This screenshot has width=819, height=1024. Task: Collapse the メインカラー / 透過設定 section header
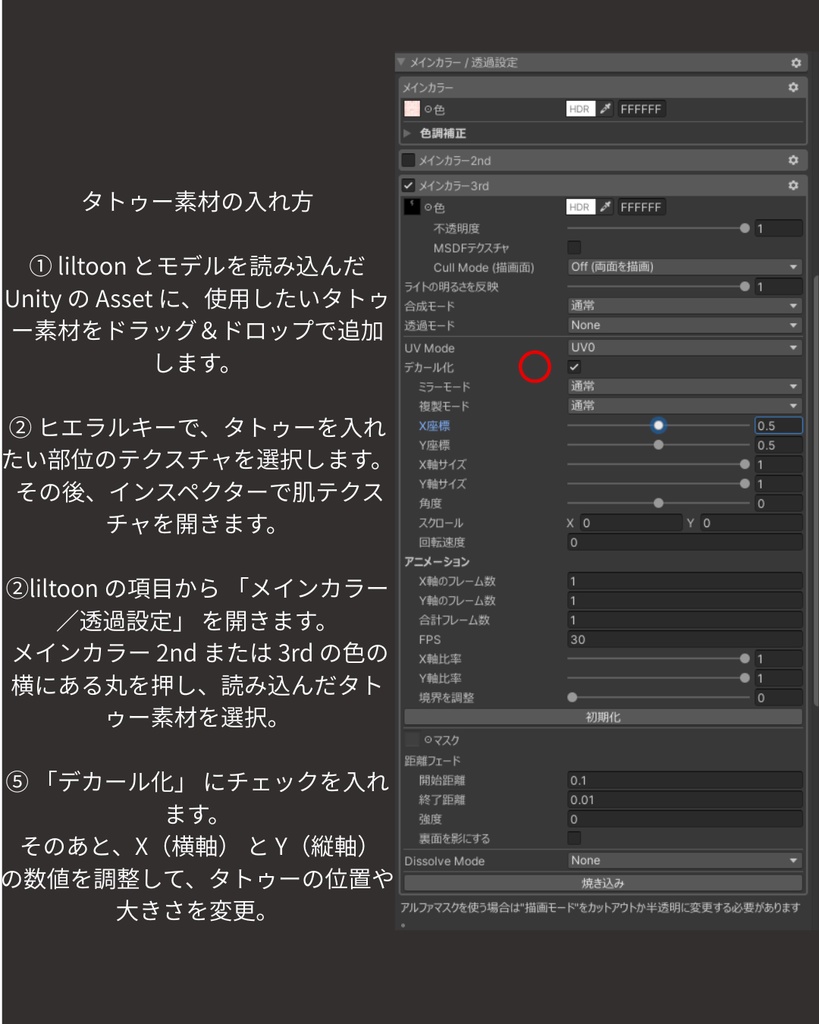pyautogui.click(x=400, y=61)
